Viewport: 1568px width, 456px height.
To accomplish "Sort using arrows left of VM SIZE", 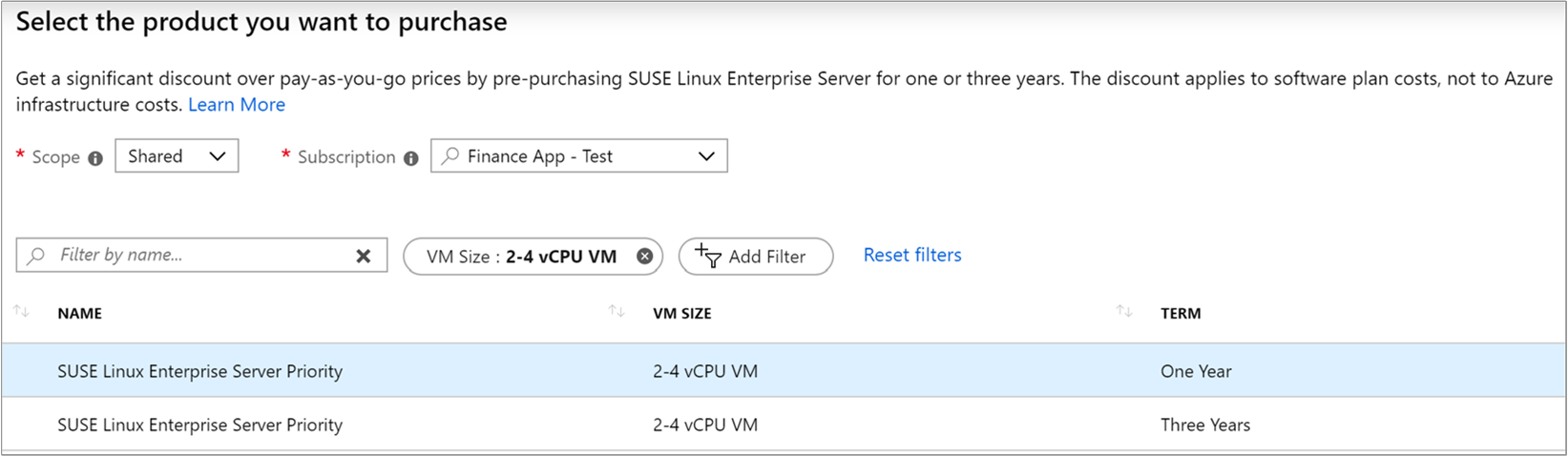I will point(617,312).
